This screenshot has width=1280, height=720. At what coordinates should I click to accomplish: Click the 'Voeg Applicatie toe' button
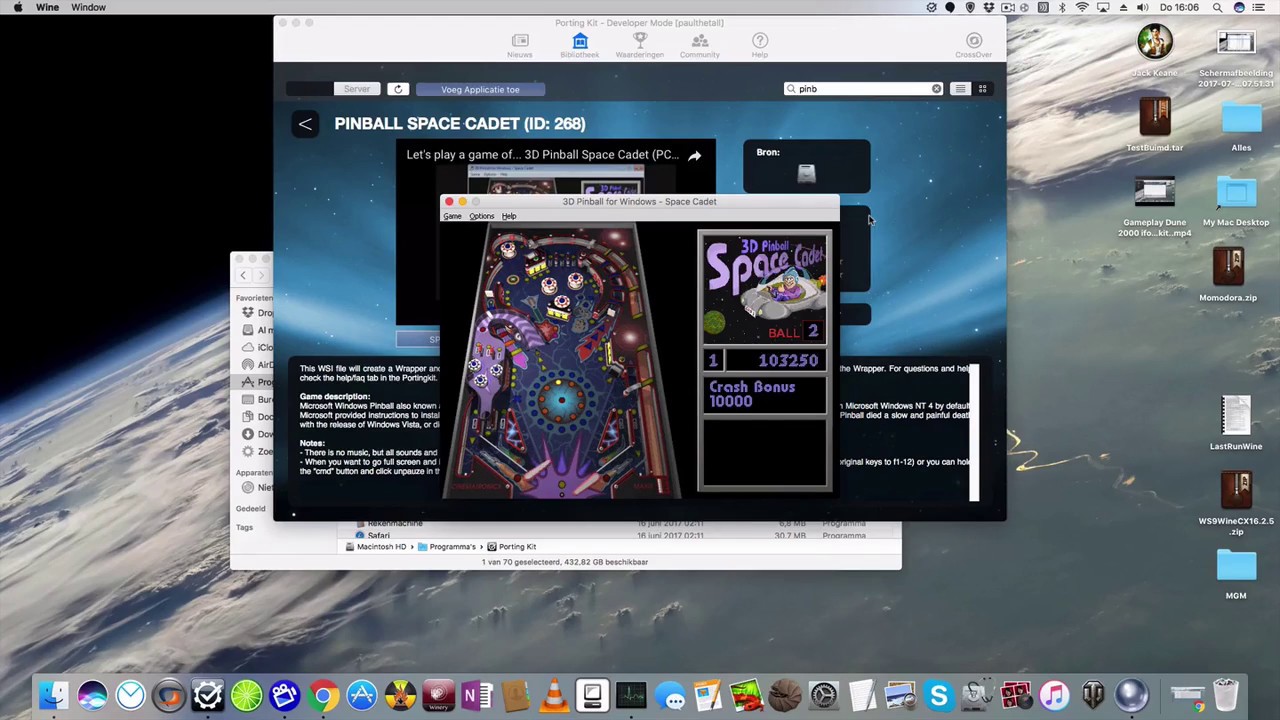pos(480,89)
